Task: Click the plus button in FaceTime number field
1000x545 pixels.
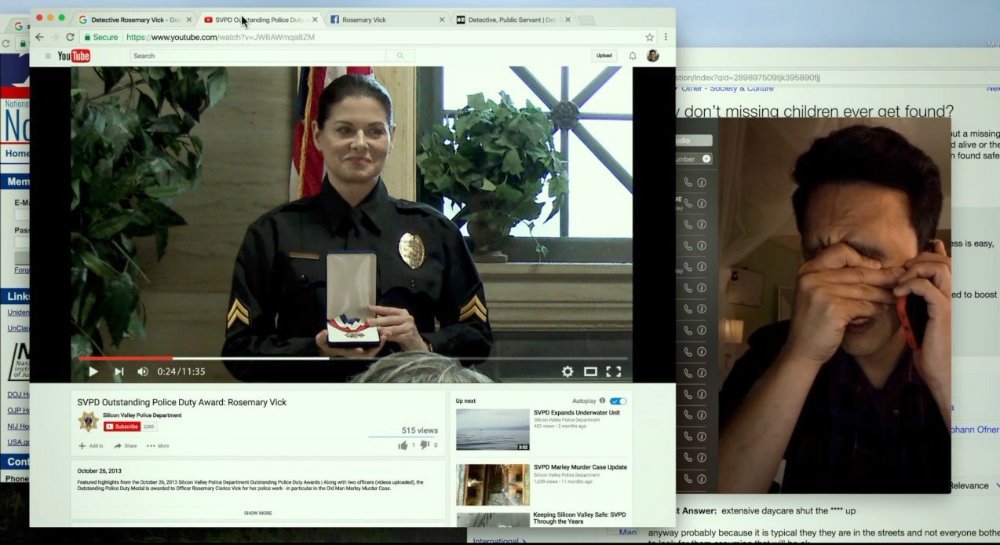Action: (707, 159)
